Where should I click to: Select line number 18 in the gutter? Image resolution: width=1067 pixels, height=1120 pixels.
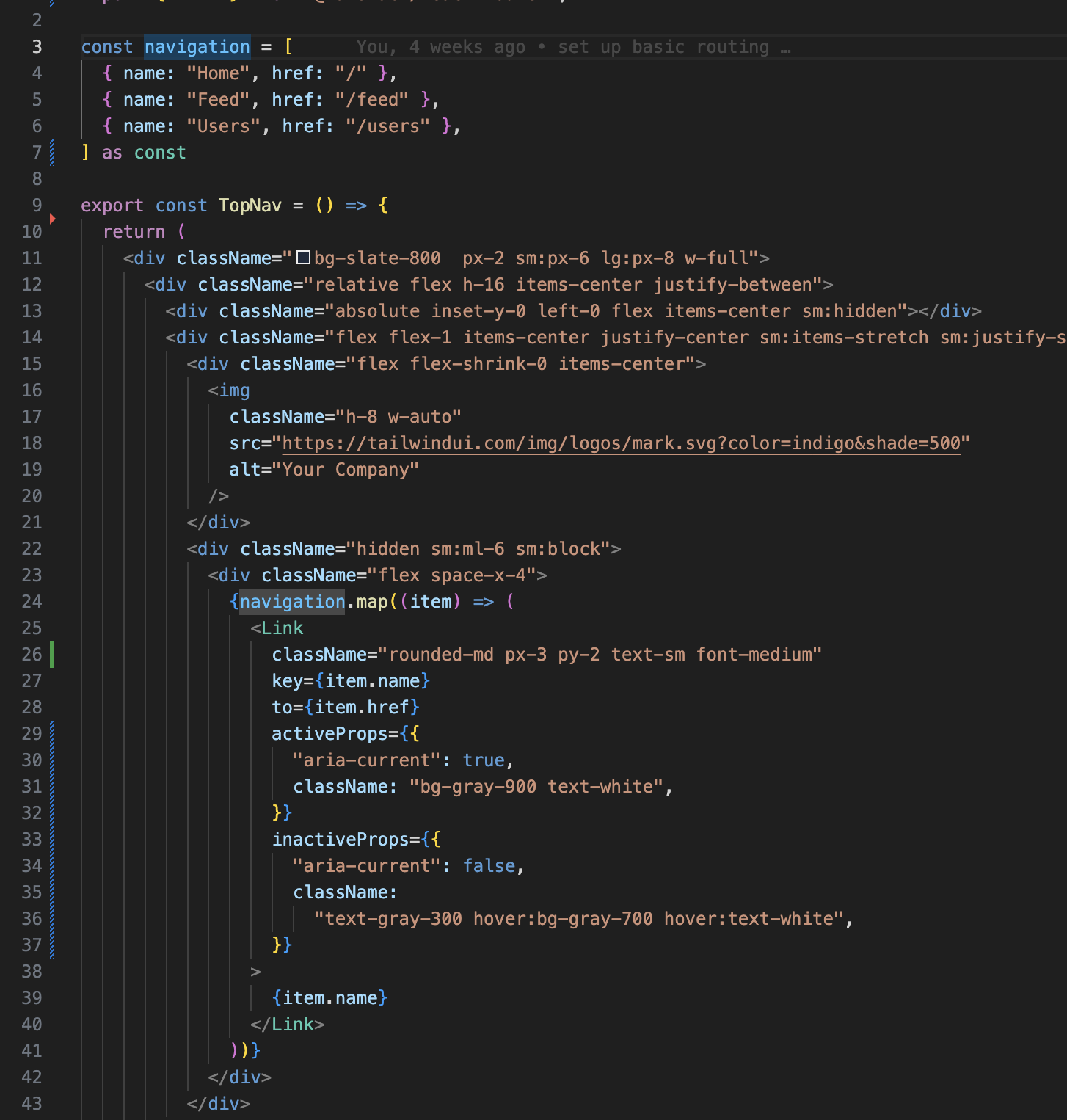coord(32,443)
